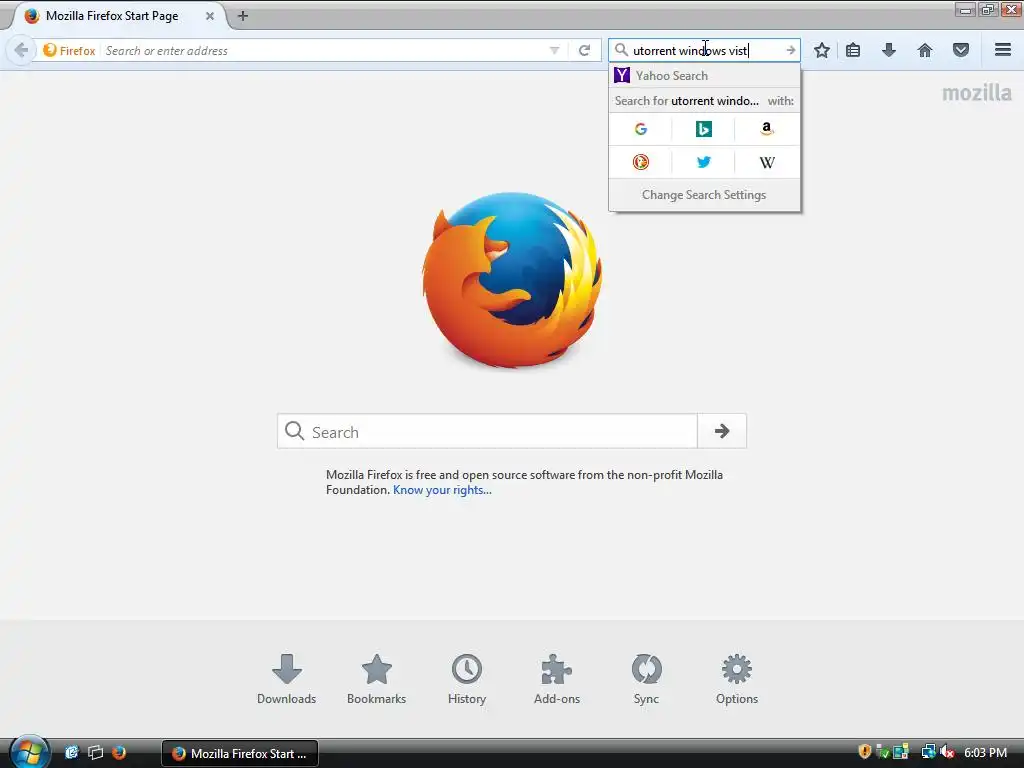The width and height of the screenshot is (1024, 768).
Task: Click the Firefox identity icon in address bar
Action: click(50, 50)
